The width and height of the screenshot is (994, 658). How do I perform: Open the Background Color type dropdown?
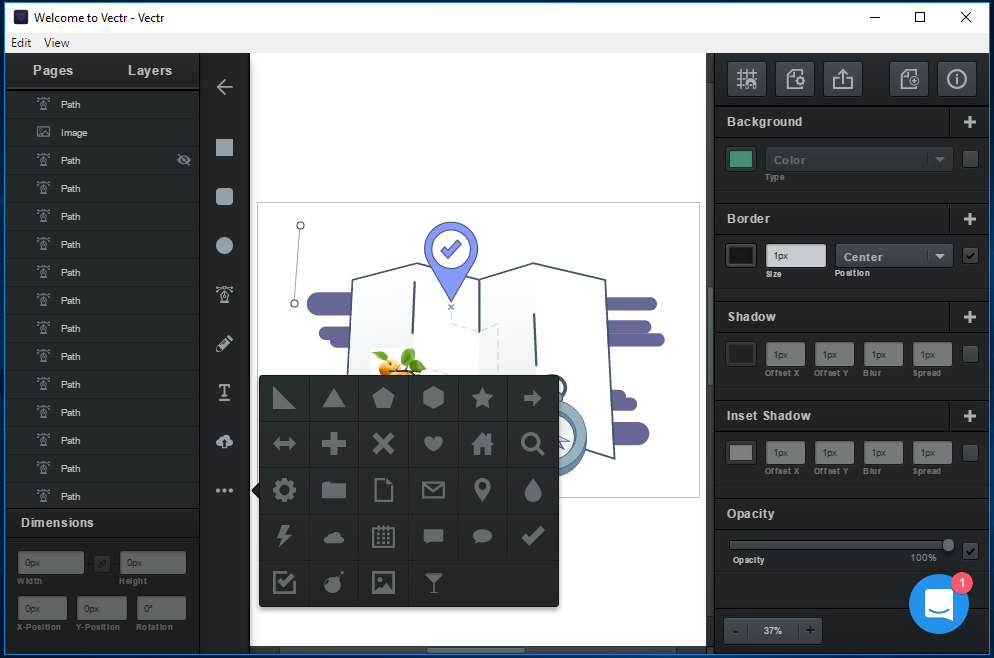pyautogui.click(x=859, y=160)
